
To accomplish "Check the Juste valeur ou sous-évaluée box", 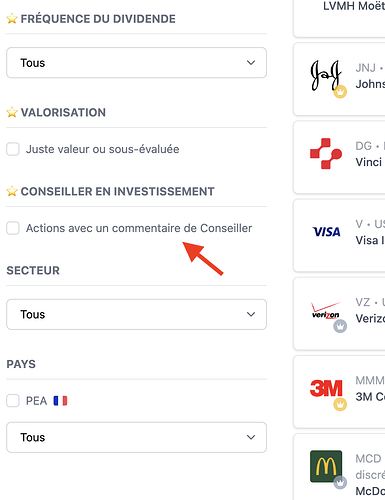I will click(x=13, y=149).
